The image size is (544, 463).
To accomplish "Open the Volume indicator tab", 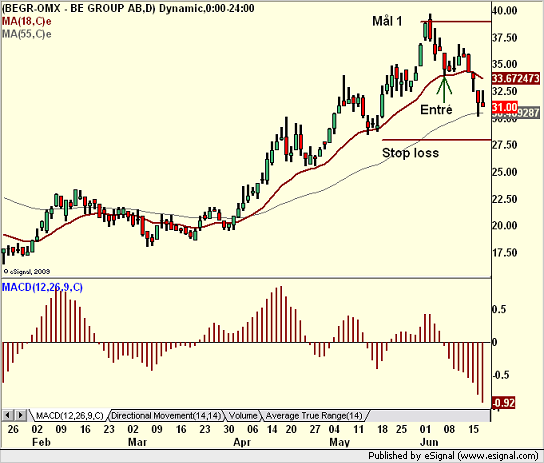I will point(243,415).
